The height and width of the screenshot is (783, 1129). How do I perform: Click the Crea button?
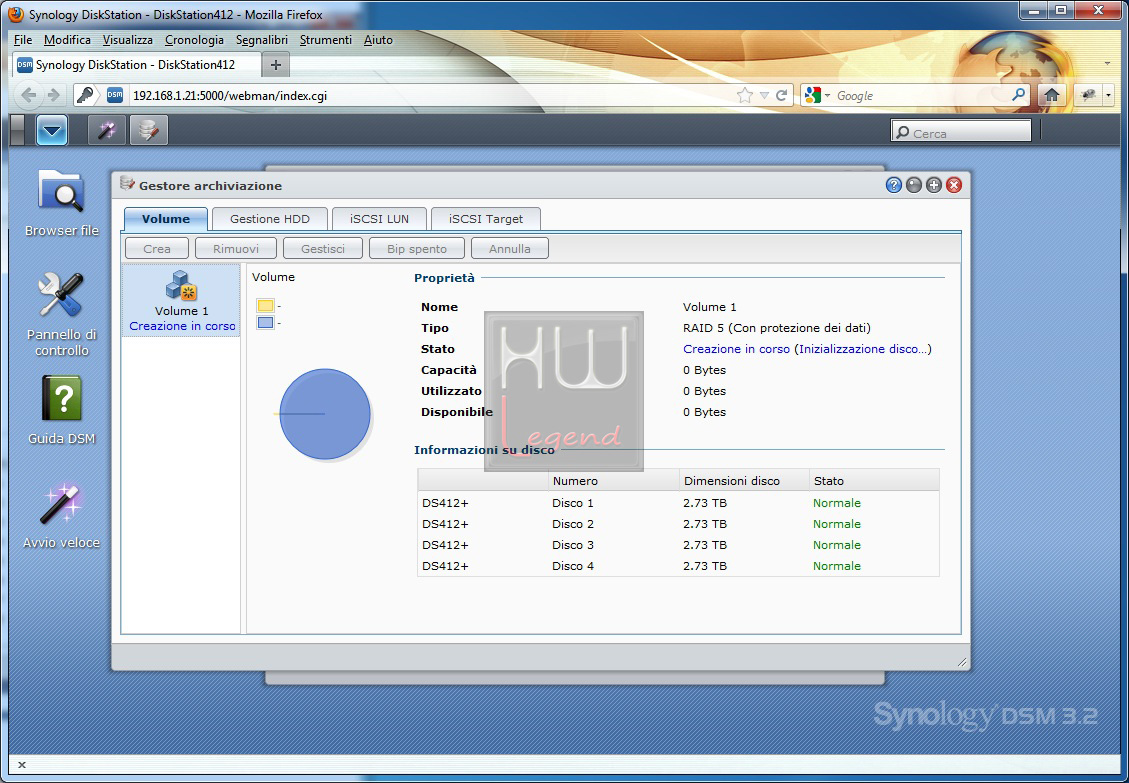point(157,249)
